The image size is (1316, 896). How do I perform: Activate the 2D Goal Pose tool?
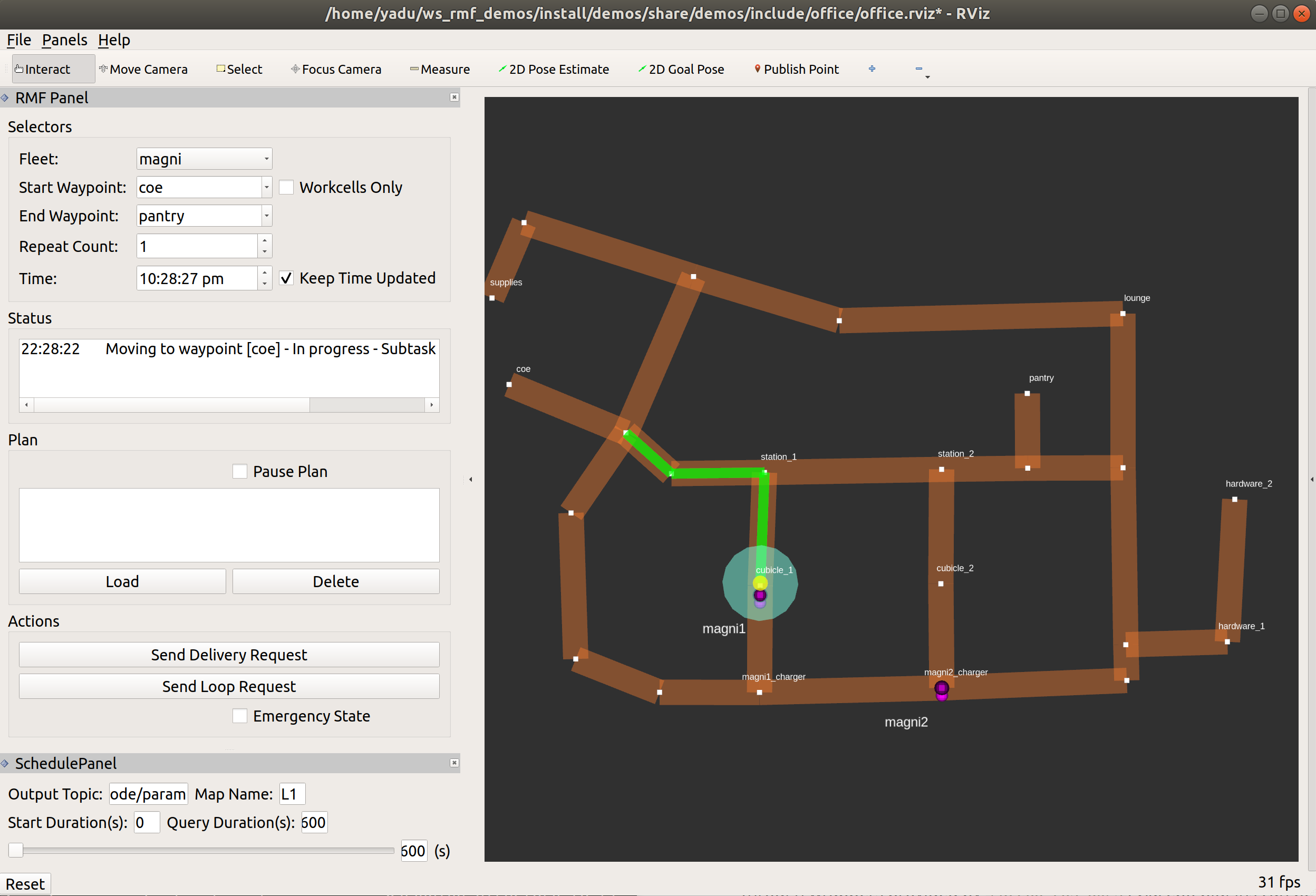coord(681,69)
